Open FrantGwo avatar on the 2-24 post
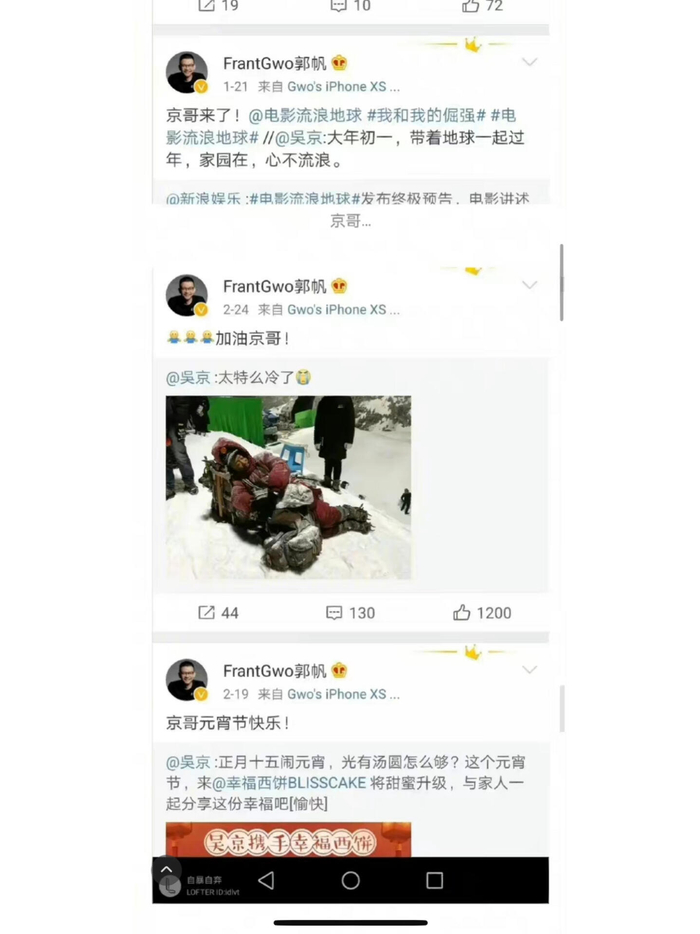700x934 pixels. [186, 295]
